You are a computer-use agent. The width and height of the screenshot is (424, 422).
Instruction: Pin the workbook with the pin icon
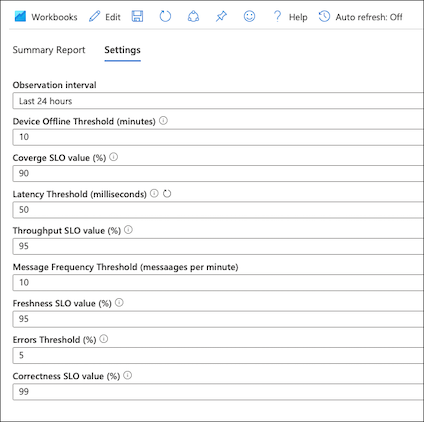[x=221, y=16]
